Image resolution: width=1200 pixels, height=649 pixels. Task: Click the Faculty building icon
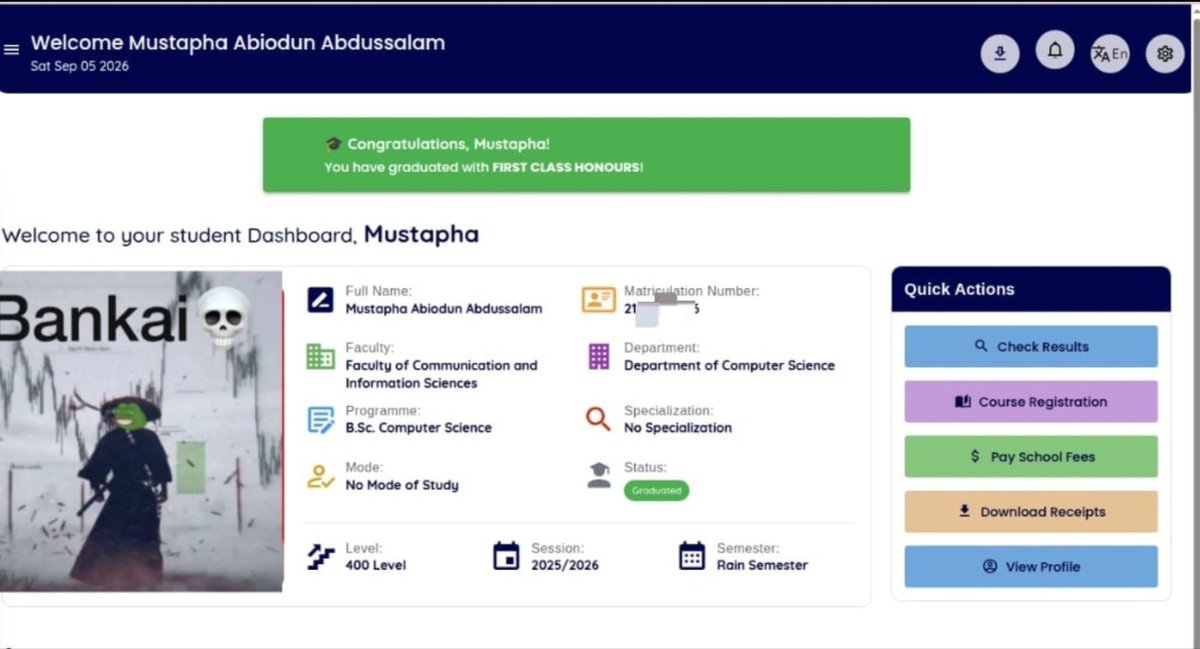320,356
